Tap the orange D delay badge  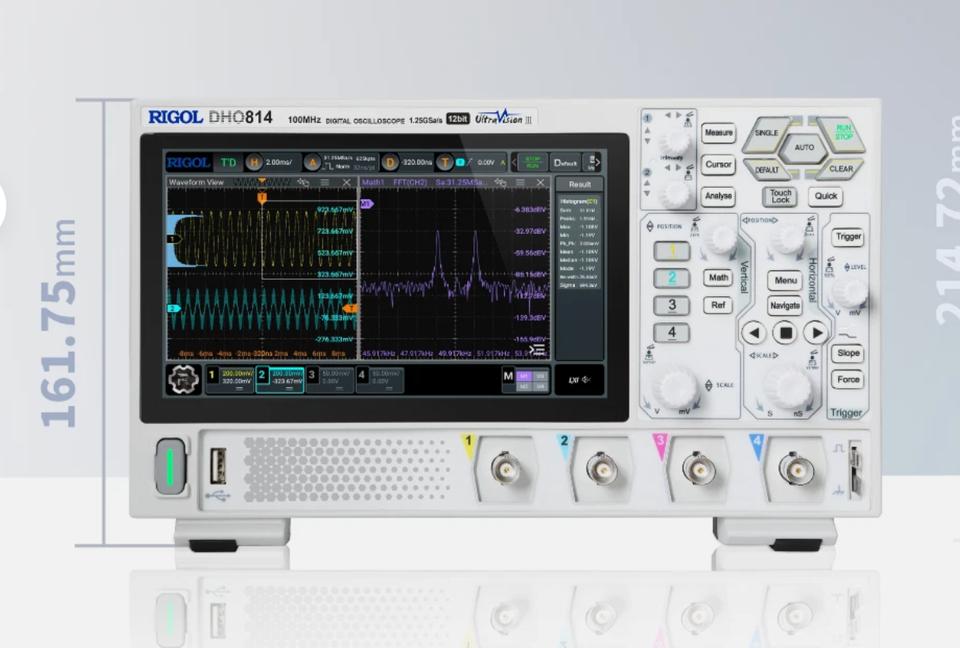[x=389, y=162]
